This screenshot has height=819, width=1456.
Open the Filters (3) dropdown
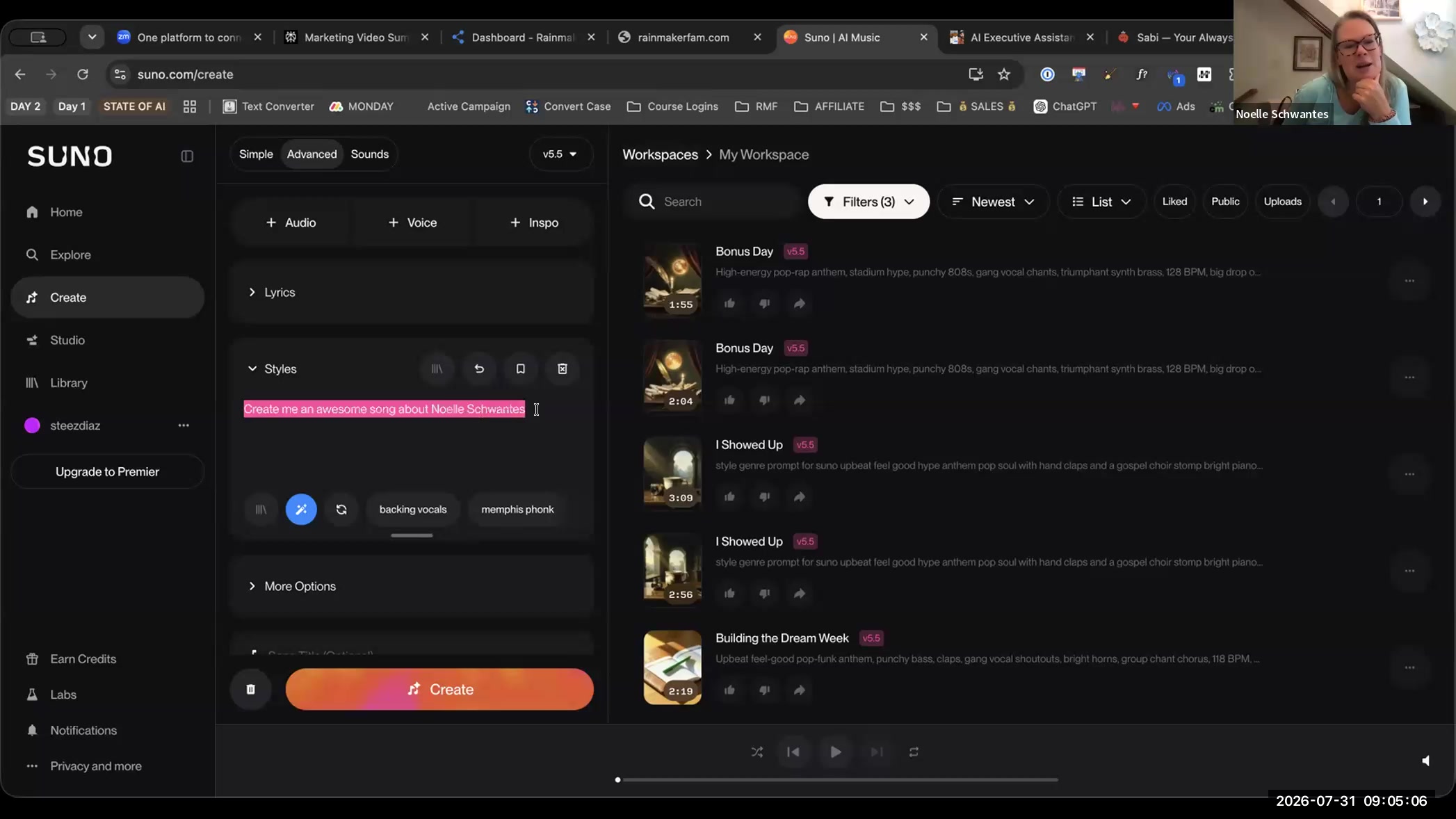click(x=868, y=202)
